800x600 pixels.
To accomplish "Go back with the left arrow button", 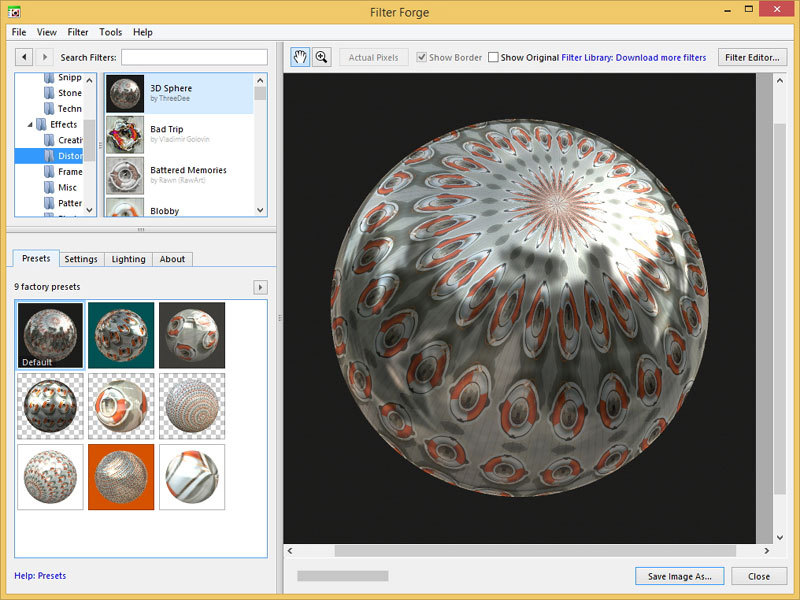I will [x=24, y=57].
